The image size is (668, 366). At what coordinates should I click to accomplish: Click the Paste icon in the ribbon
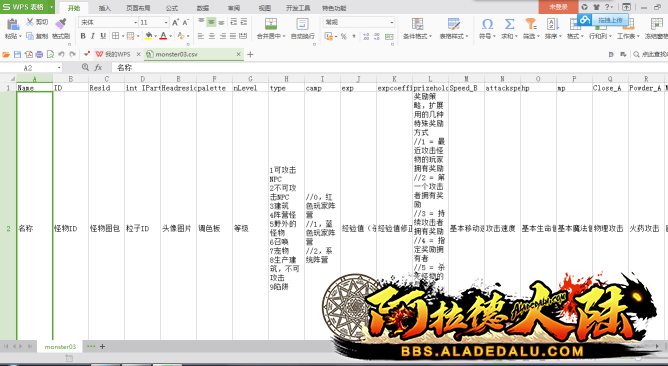[x=12, y=24]
